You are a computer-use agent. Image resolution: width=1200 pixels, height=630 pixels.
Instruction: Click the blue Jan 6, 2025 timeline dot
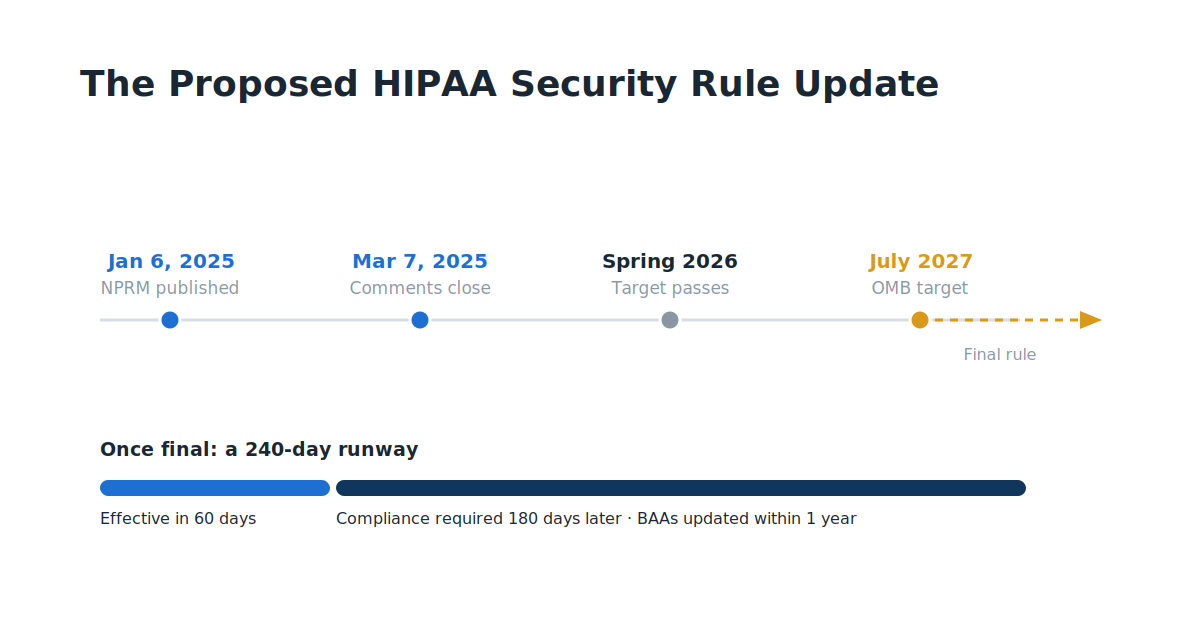pyautogui.click(x=170, y=320)
